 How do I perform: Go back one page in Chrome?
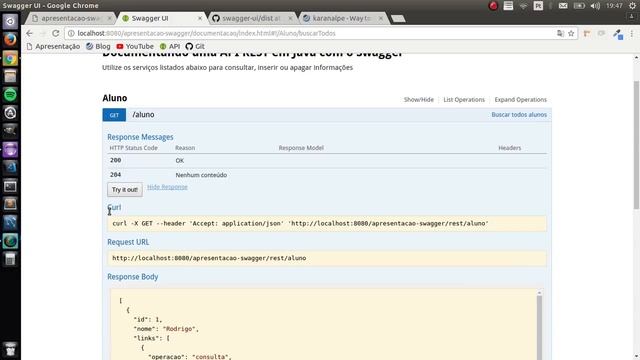click(x=29, y=33)
